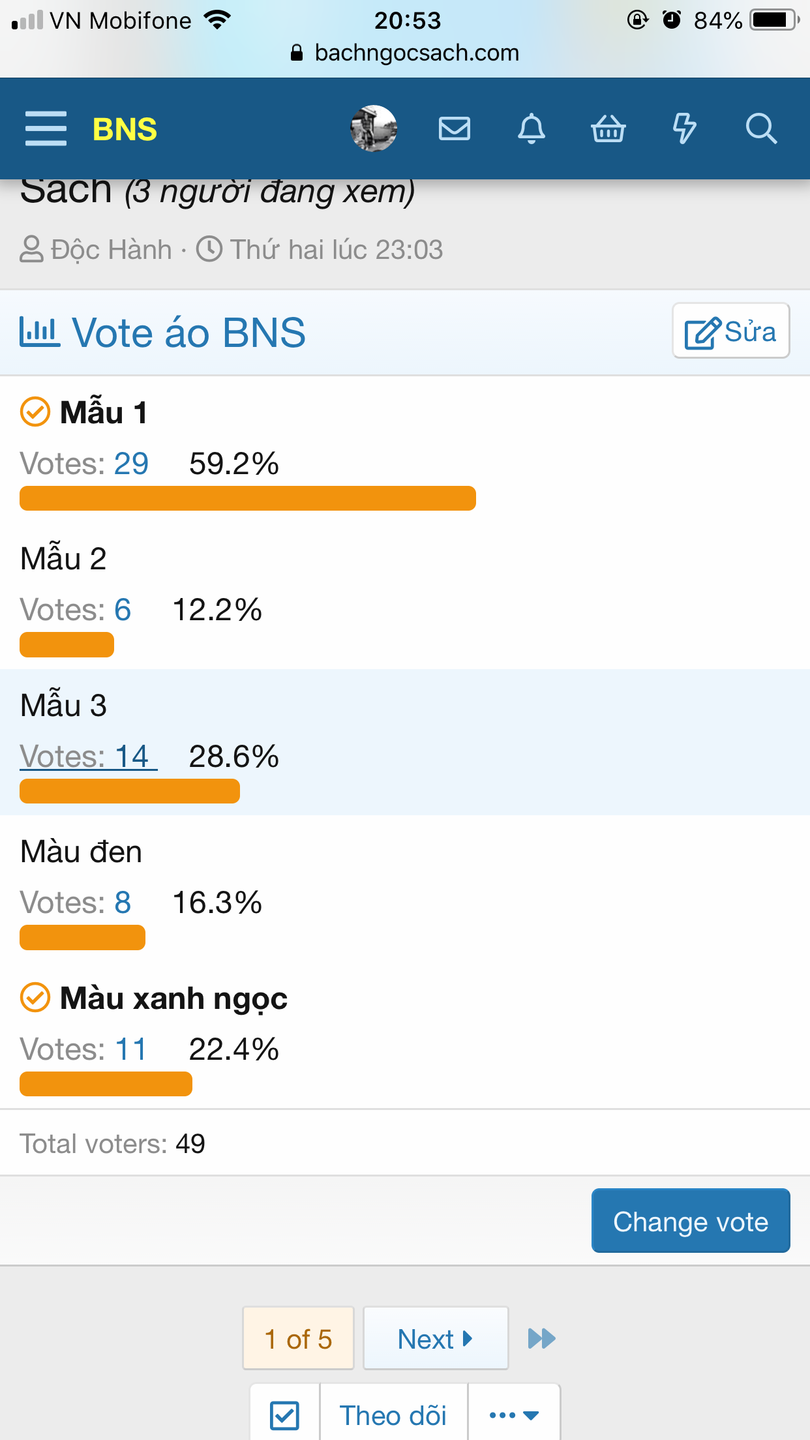Image resolution: width=810 pixels, height=1440 pixels.
Task: Open the envelope messages inbox
Action: 454,129
